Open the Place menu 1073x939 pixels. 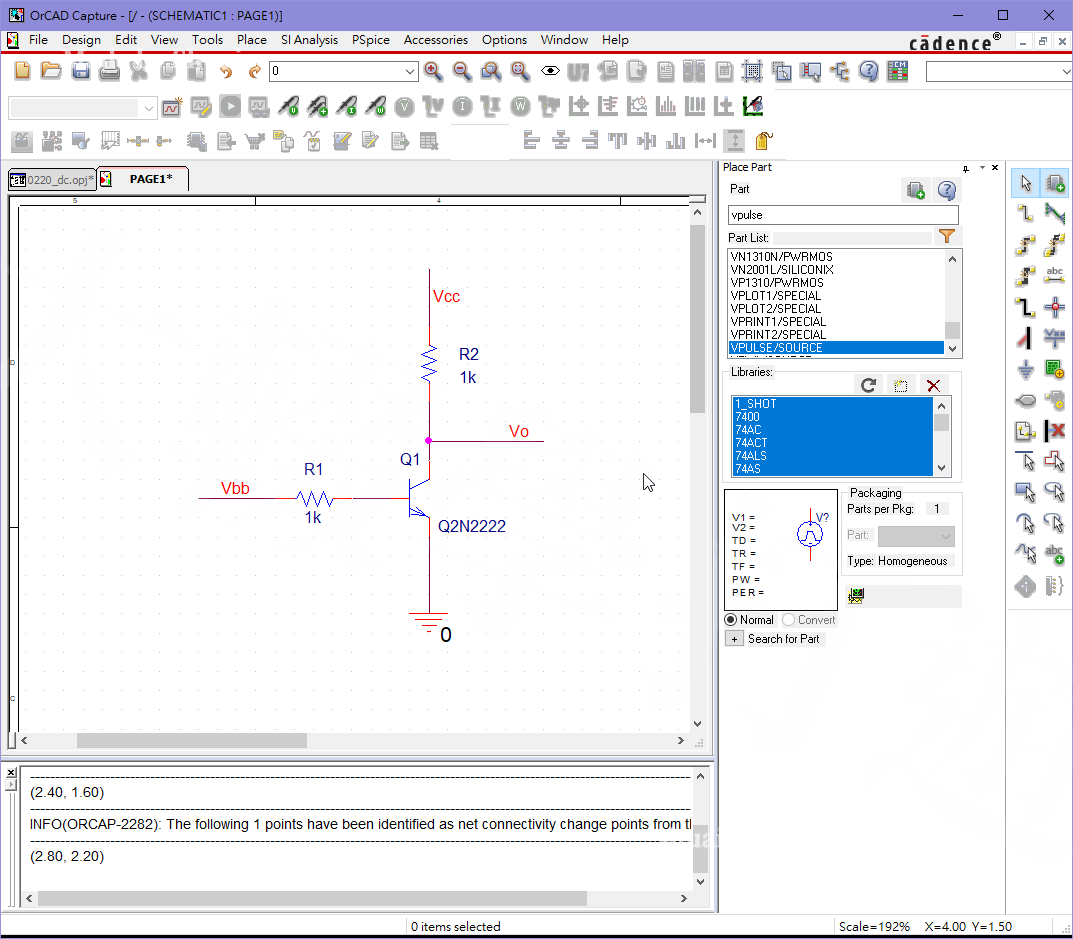251,40
